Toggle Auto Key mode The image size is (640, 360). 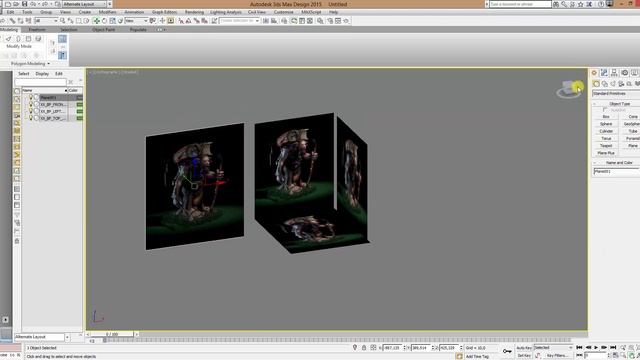(x=524, y=348)
